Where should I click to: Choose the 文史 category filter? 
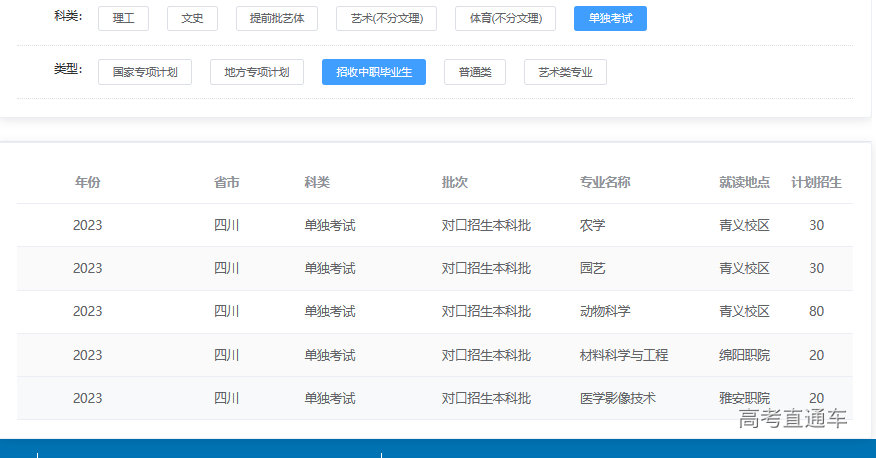[x=192, y=18]
